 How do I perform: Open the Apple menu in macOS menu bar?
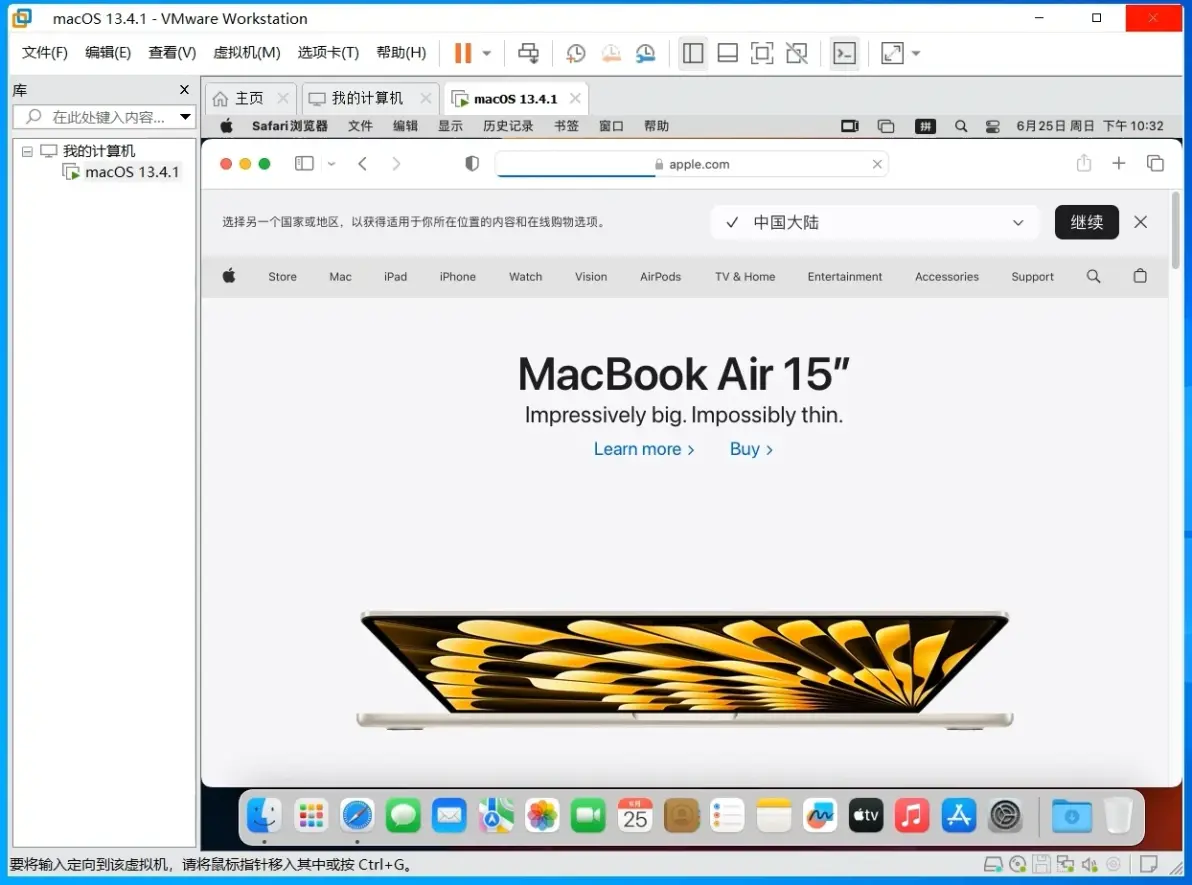coord(227,126)
